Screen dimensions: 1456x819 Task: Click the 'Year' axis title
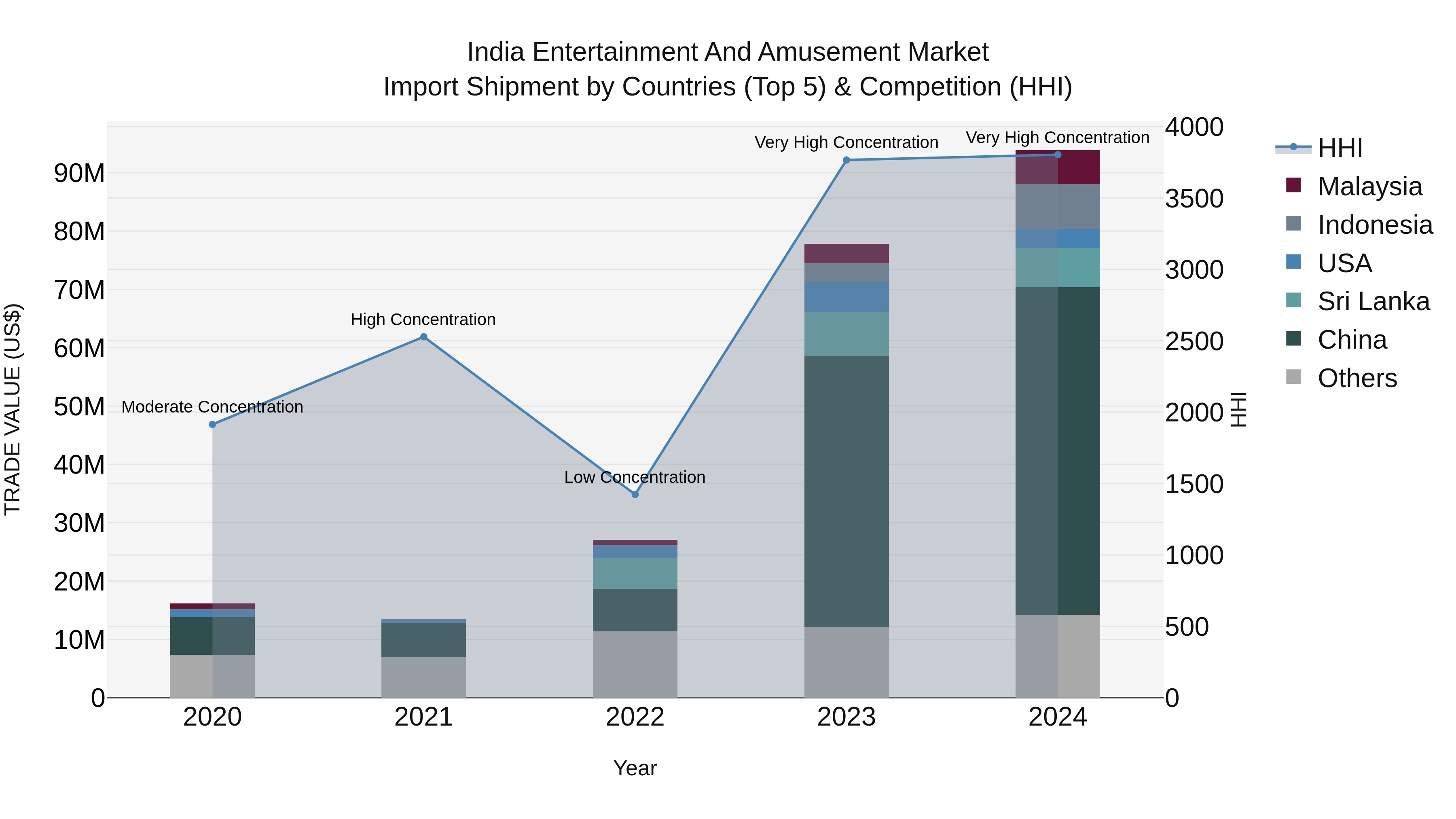[x=635, y=768]
